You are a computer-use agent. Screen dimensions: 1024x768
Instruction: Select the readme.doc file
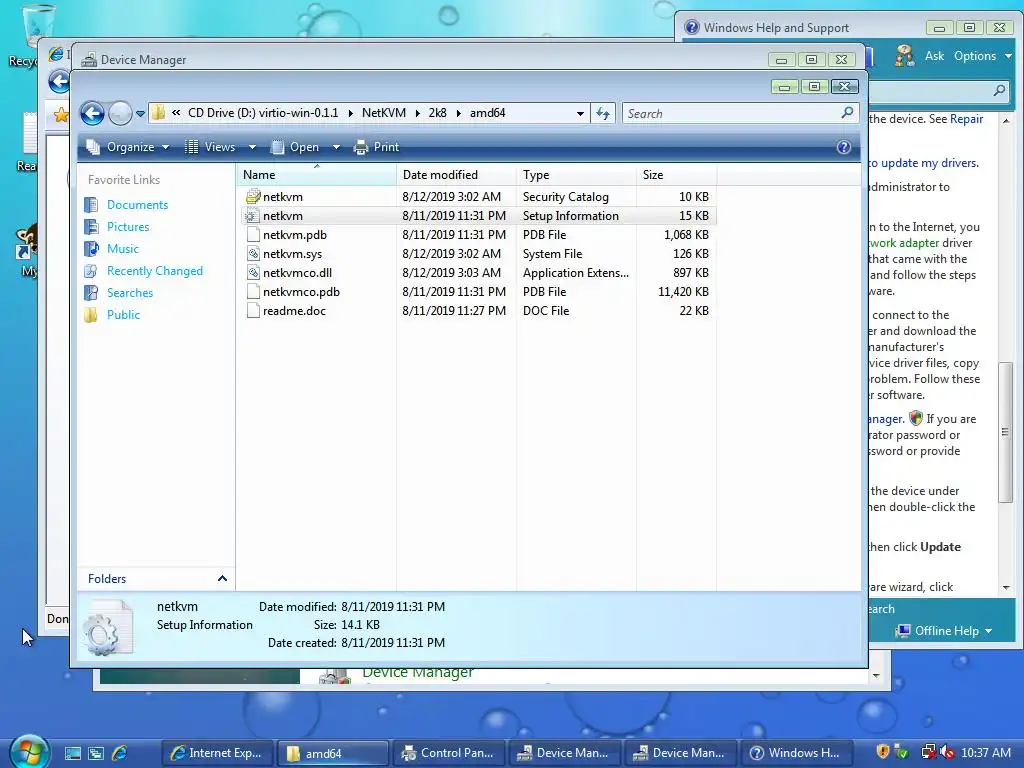[294, 311]
